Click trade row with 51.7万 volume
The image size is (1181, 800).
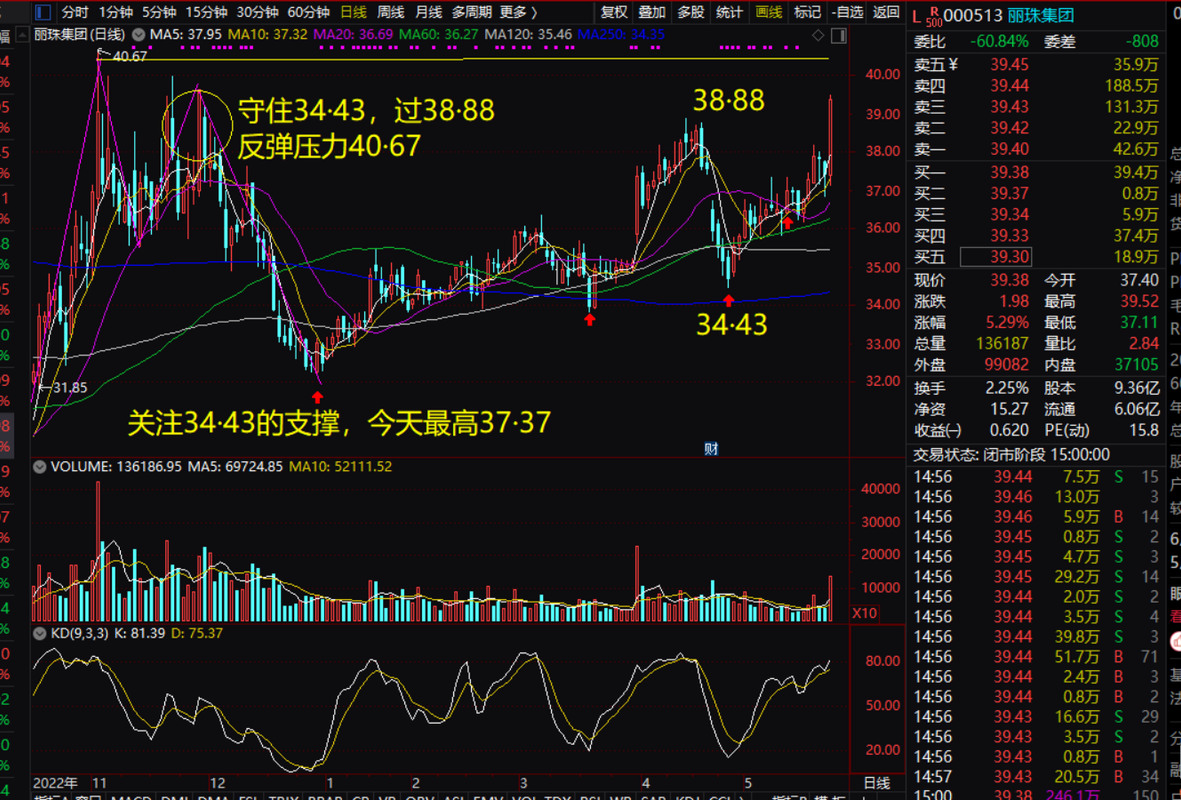click(1036, 657)
